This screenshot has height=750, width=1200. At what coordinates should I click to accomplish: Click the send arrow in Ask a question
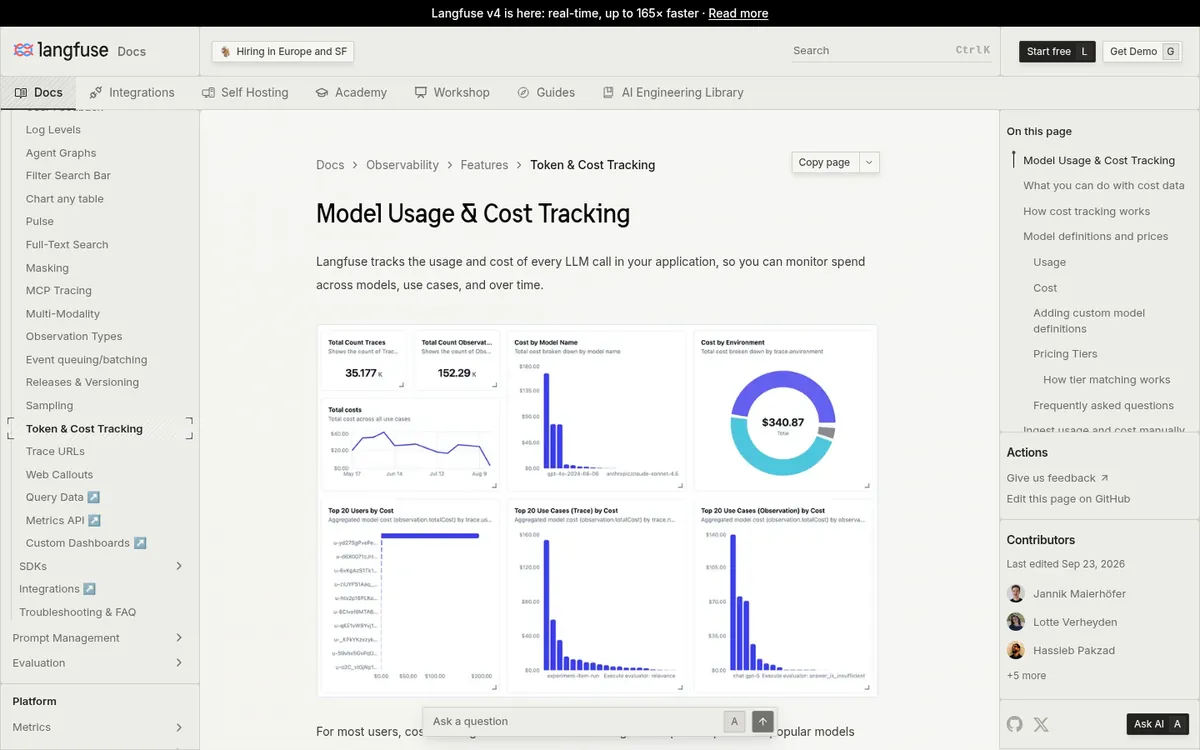coord(763,721)
